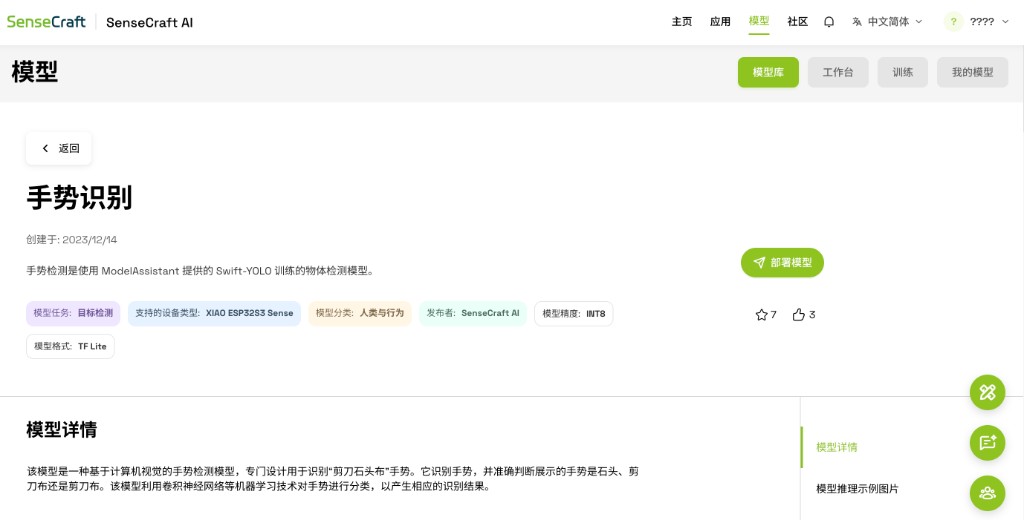Click the floating tools icon button
Screen dimensions: 1024x520
(x=987, y=392)
